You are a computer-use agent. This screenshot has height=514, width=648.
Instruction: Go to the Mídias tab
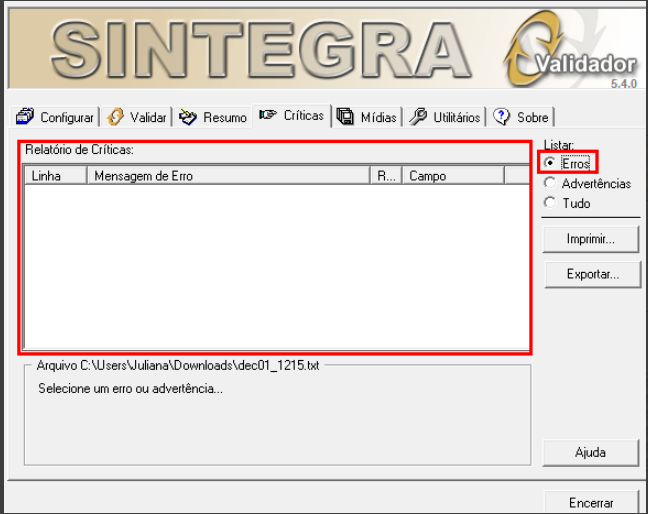point(367,117)
